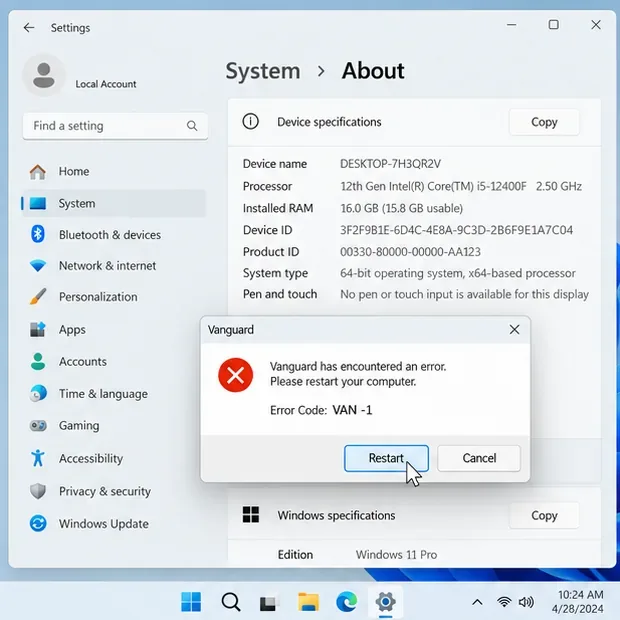Open Apps settings
The width and height of the screenshot is (620, 620).
click(114, 329)
